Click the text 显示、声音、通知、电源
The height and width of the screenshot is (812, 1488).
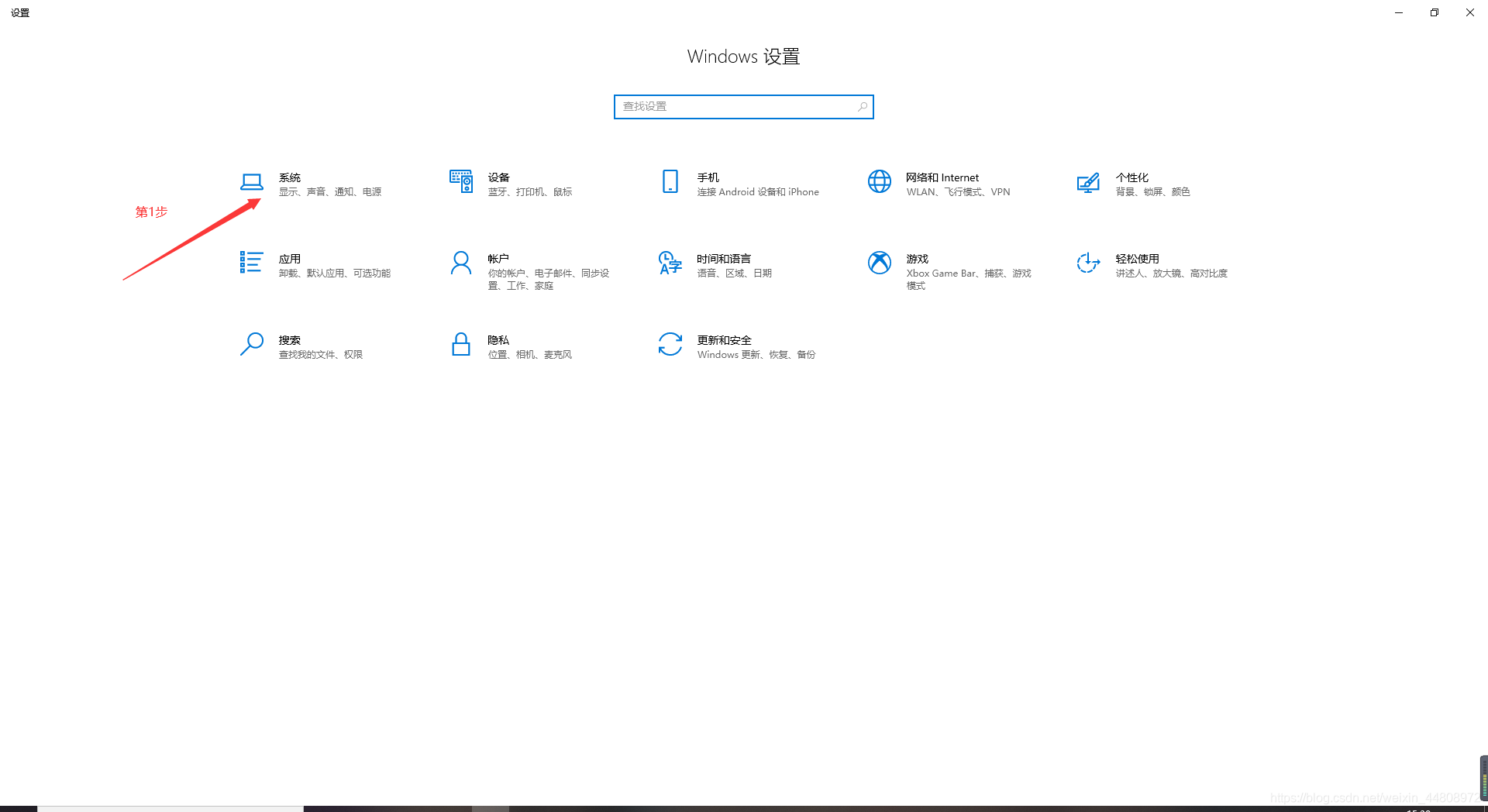coord(330,192)
